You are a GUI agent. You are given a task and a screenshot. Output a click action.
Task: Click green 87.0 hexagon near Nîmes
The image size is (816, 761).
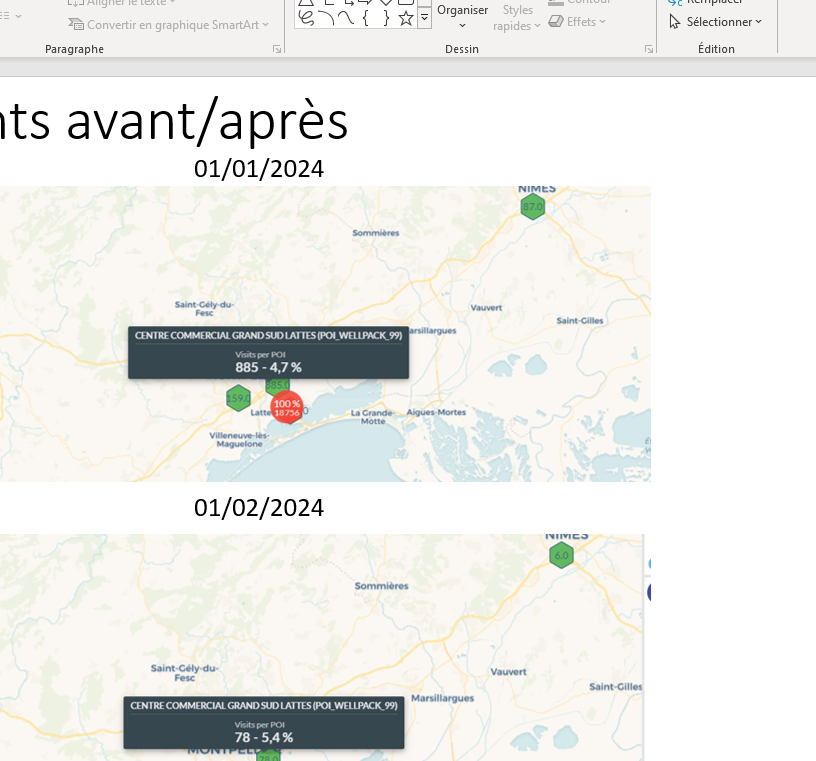coord(533,207)
